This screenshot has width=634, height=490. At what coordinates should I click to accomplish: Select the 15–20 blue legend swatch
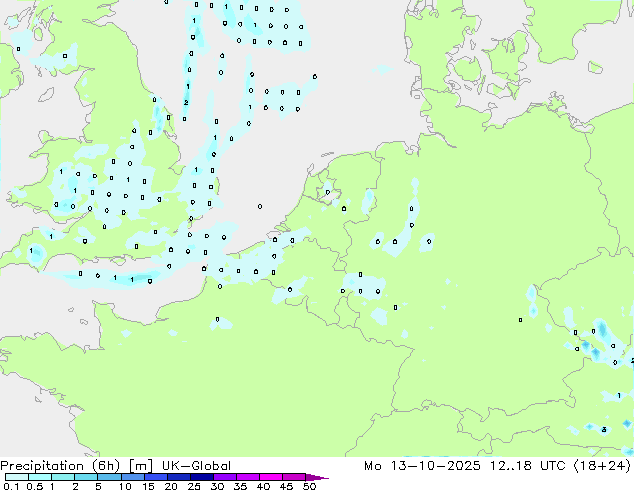pos(156,477)
